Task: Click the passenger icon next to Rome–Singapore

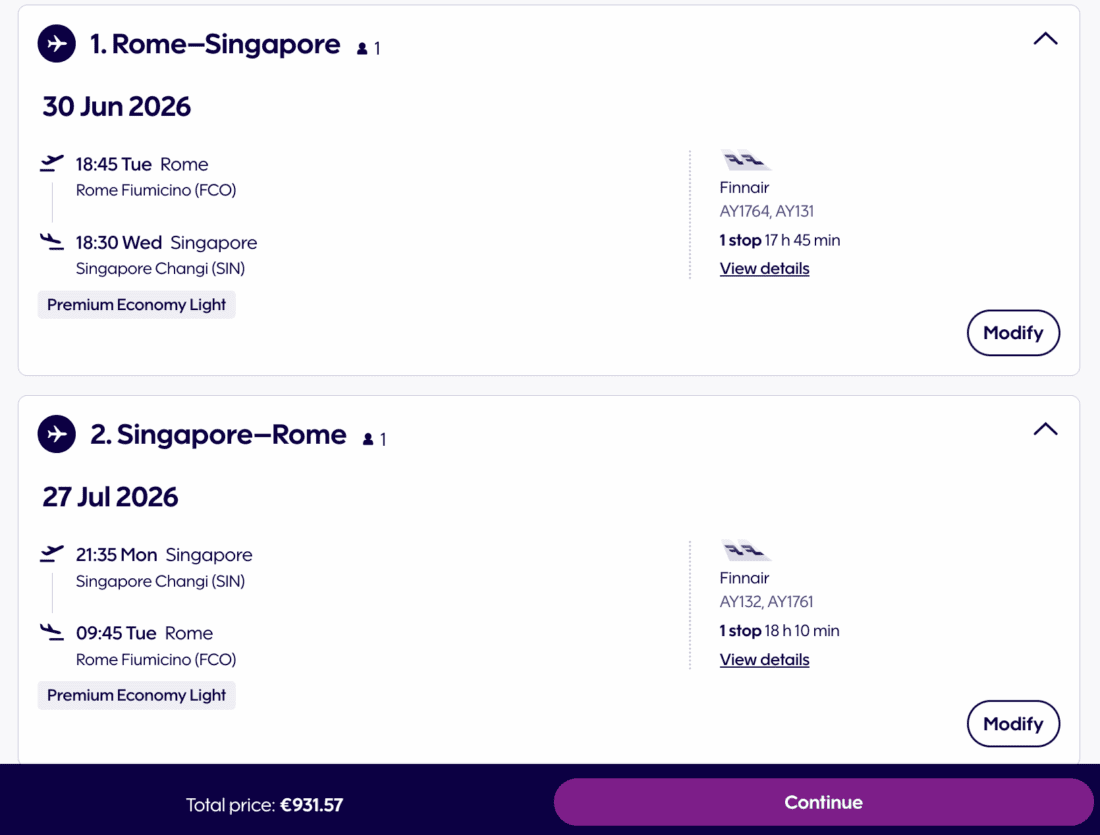Action: [362, 48]
